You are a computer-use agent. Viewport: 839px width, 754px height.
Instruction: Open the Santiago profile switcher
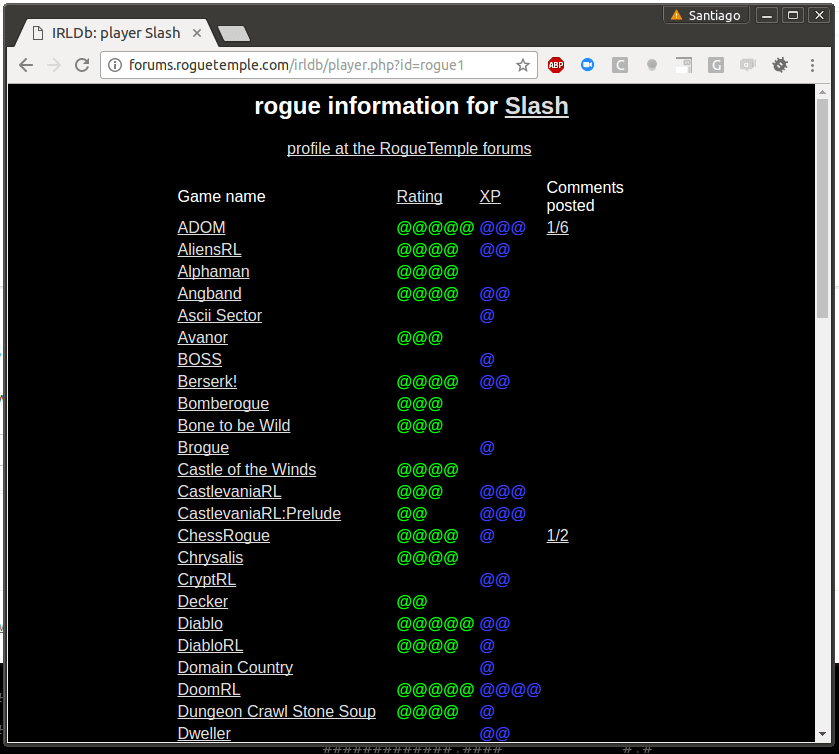click(x=706, y=15)
